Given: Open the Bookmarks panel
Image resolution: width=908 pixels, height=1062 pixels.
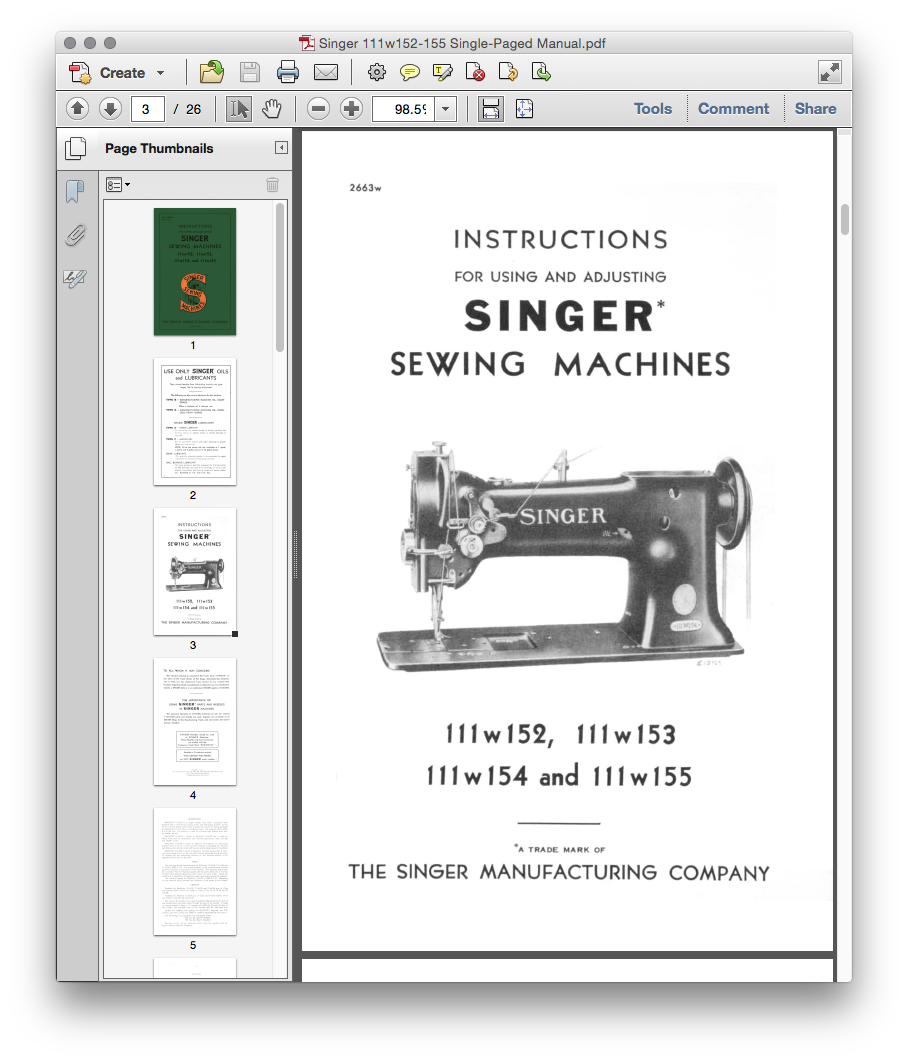Looking at the screenshot, I should tap(74, 190).
